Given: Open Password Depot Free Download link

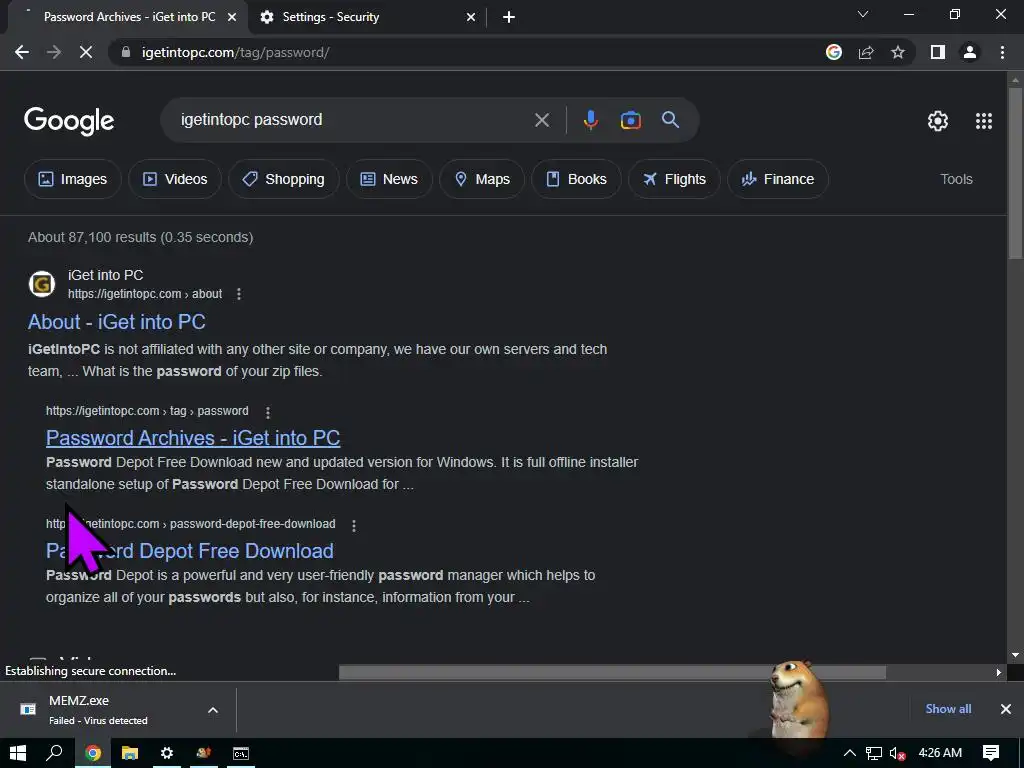Looking at the screenshot, I should (189, 551).
